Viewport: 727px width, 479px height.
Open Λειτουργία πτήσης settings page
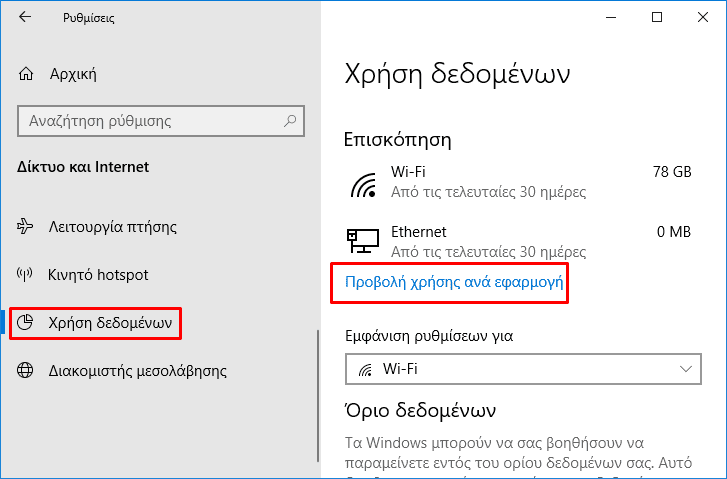(112, 227)
